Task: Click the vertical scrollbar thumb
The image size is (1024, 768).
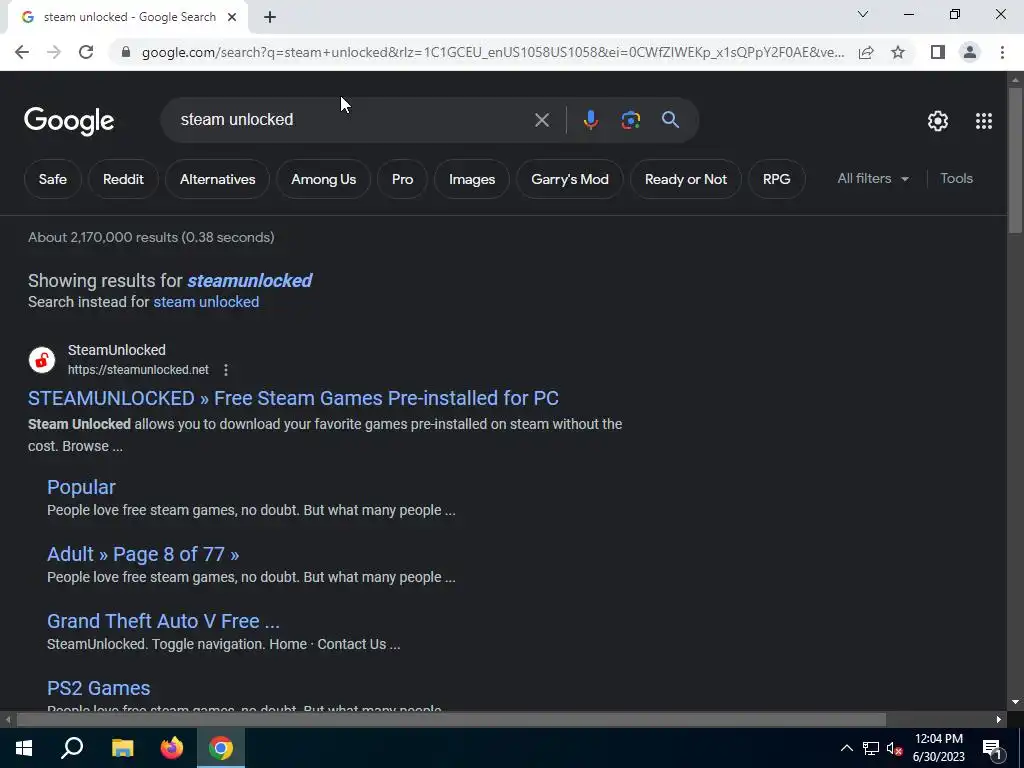Action: pos(1016,159)
